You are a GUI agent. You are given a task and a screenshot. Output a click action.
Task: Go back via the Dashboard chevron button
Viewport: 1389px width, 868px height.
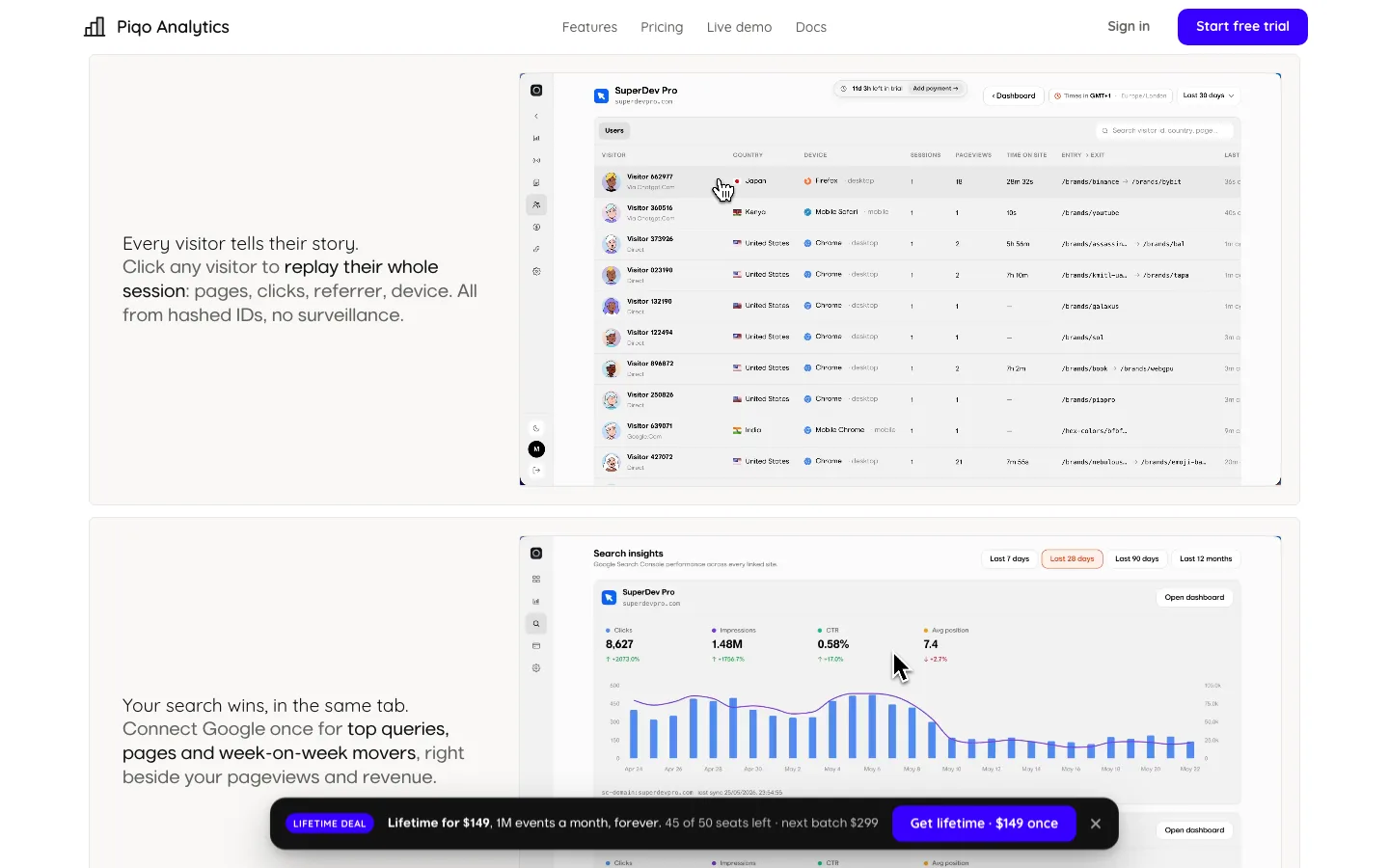click(1014, 95)
